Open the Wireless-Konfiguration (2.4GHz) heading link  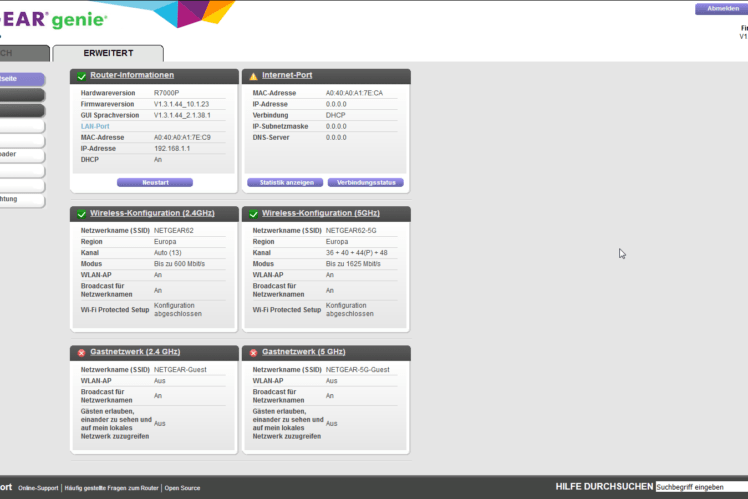pos(152,213)
